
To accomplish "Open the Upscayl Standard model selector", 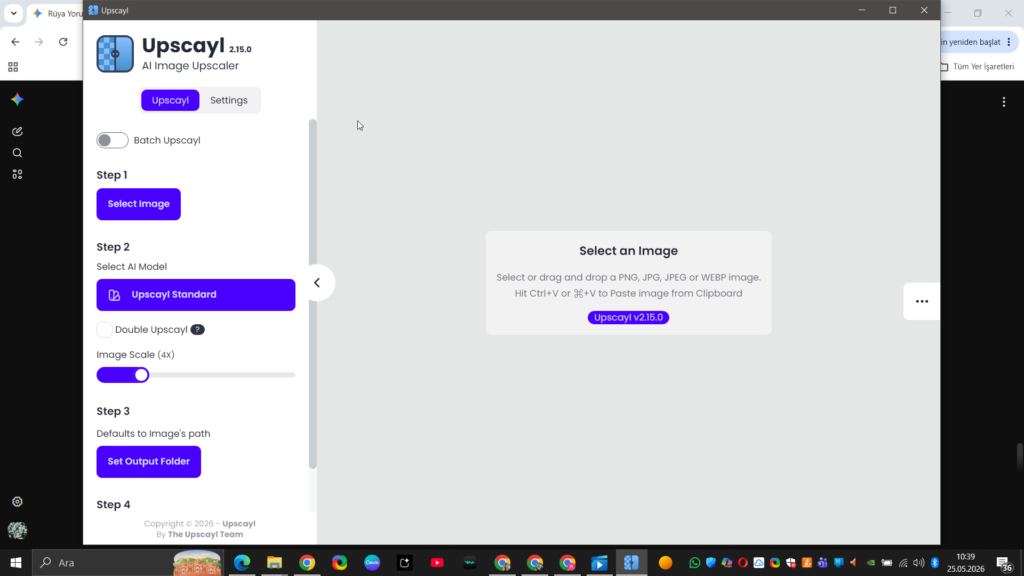I will pyautogui.click(x=196, y=295).
